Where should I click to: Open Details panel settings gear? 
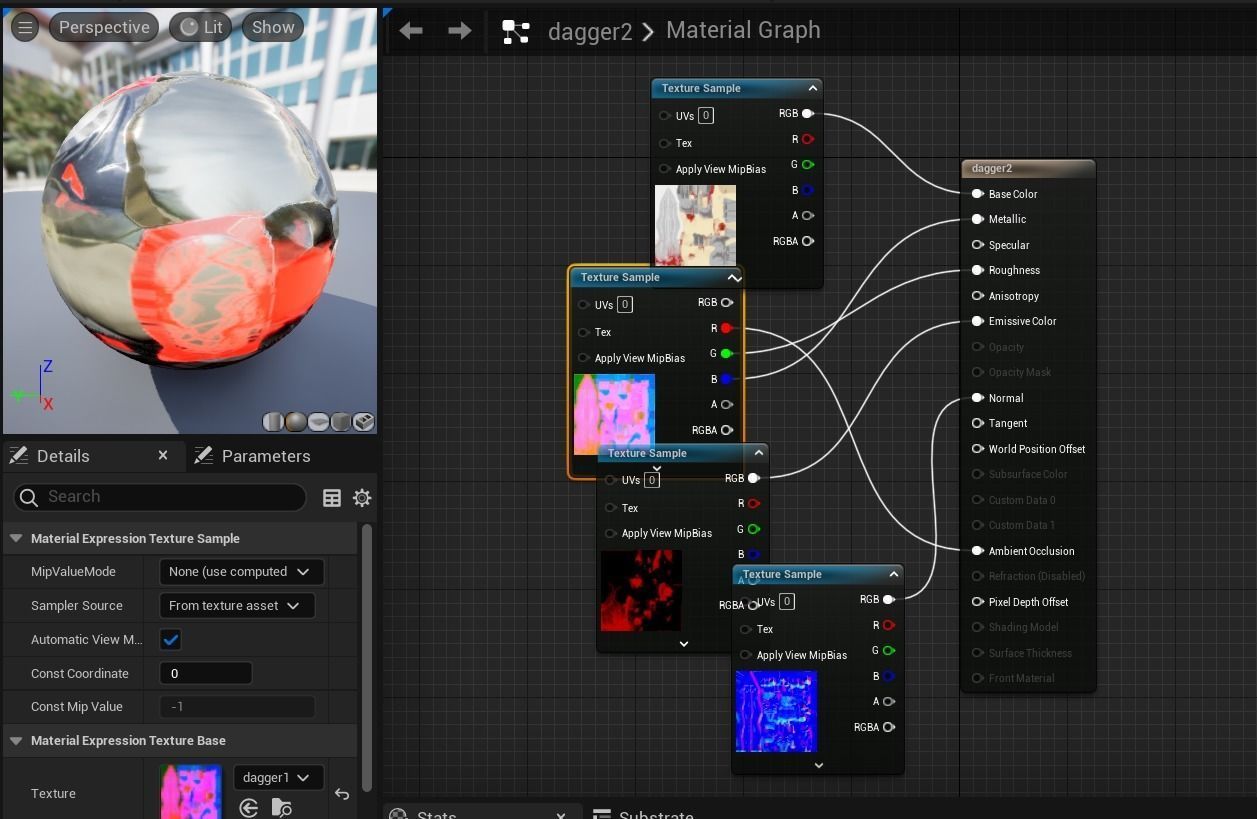pyautogui.click(x=362, y=498)
